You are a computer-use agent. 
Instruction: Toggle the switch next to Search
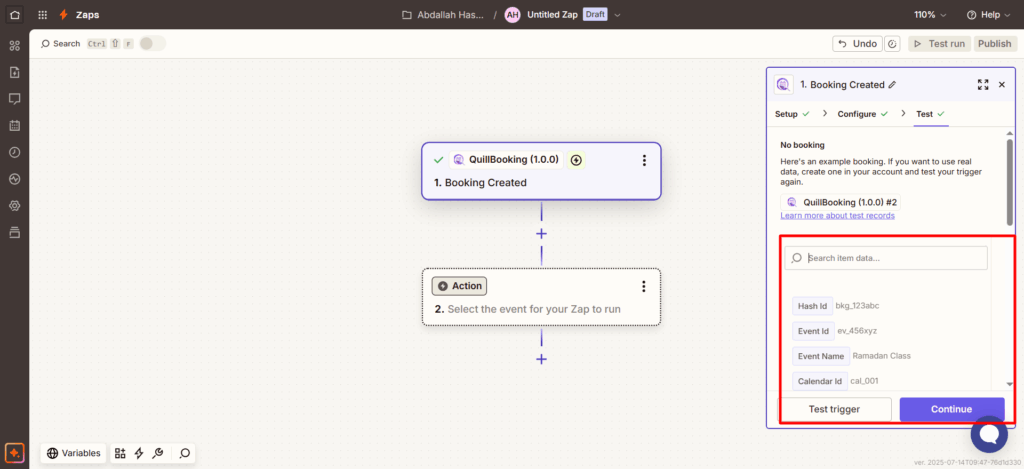[152, 44]
